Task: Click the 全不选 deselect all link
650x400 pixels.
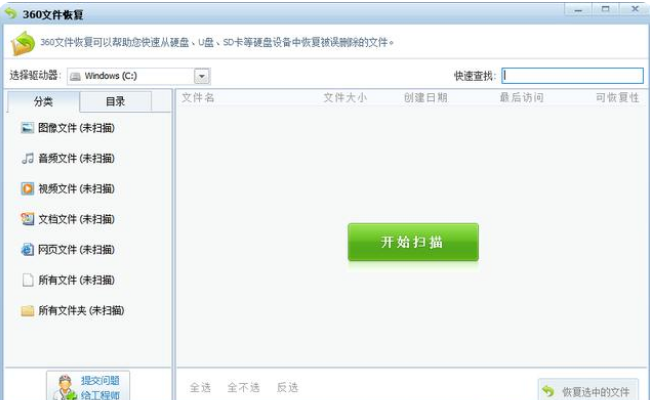Action: tap(243, 387)
